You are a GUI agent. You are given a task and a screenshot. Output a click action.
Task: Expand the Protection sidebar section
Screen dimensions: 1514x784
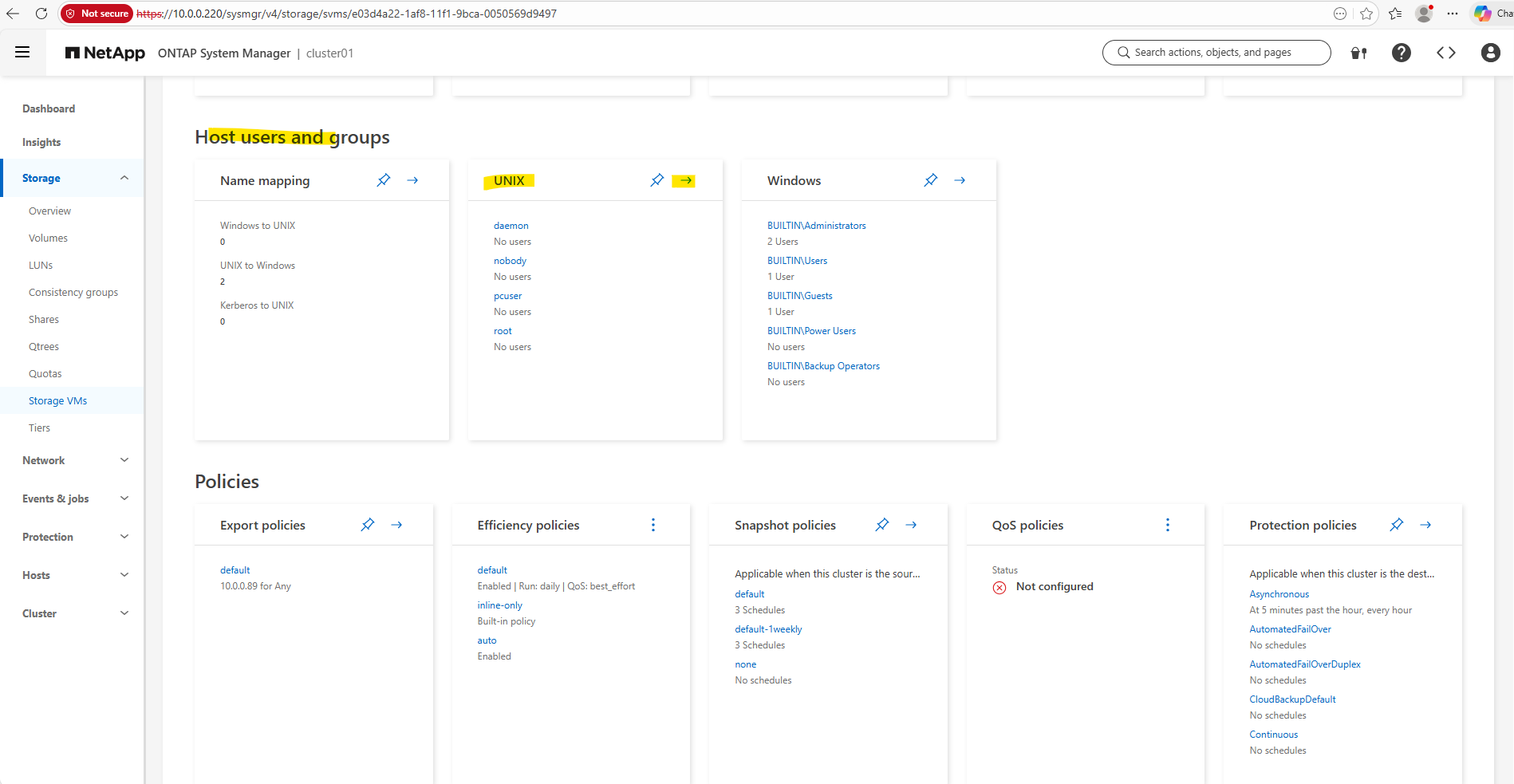[124, 537]
